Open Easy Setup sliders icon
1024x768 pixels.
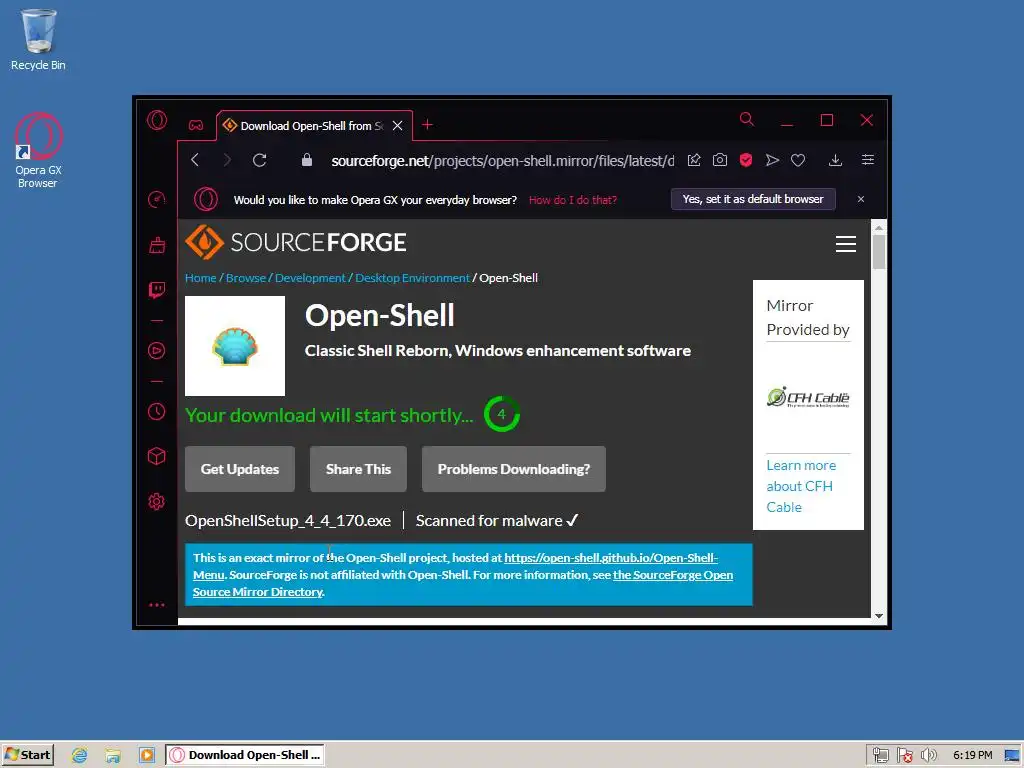[867, 160]
